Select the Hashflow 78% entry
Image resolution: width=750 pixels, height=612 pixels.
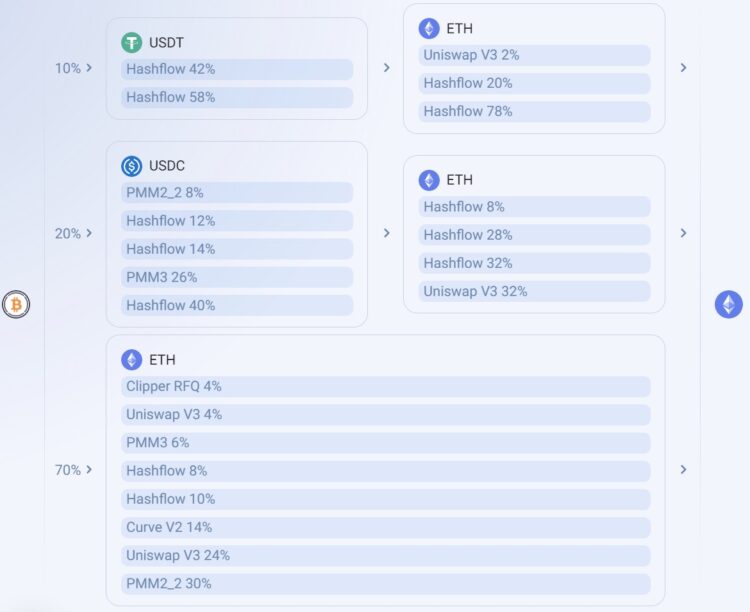(534, 112)
